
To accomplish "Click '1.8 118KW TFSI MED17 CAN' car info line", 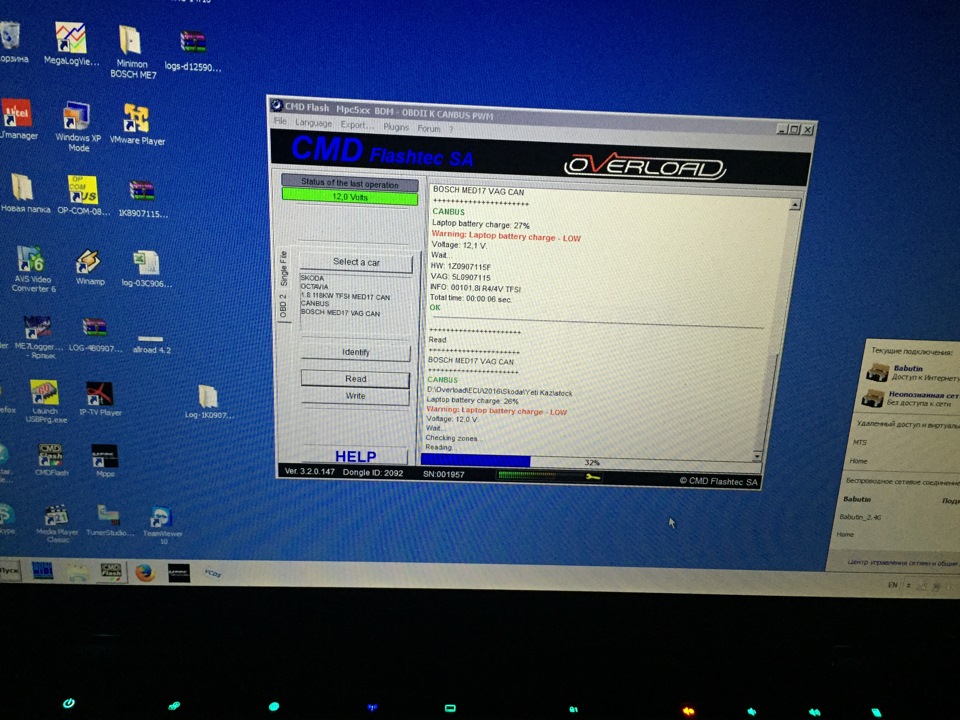I will pos(345,296).
